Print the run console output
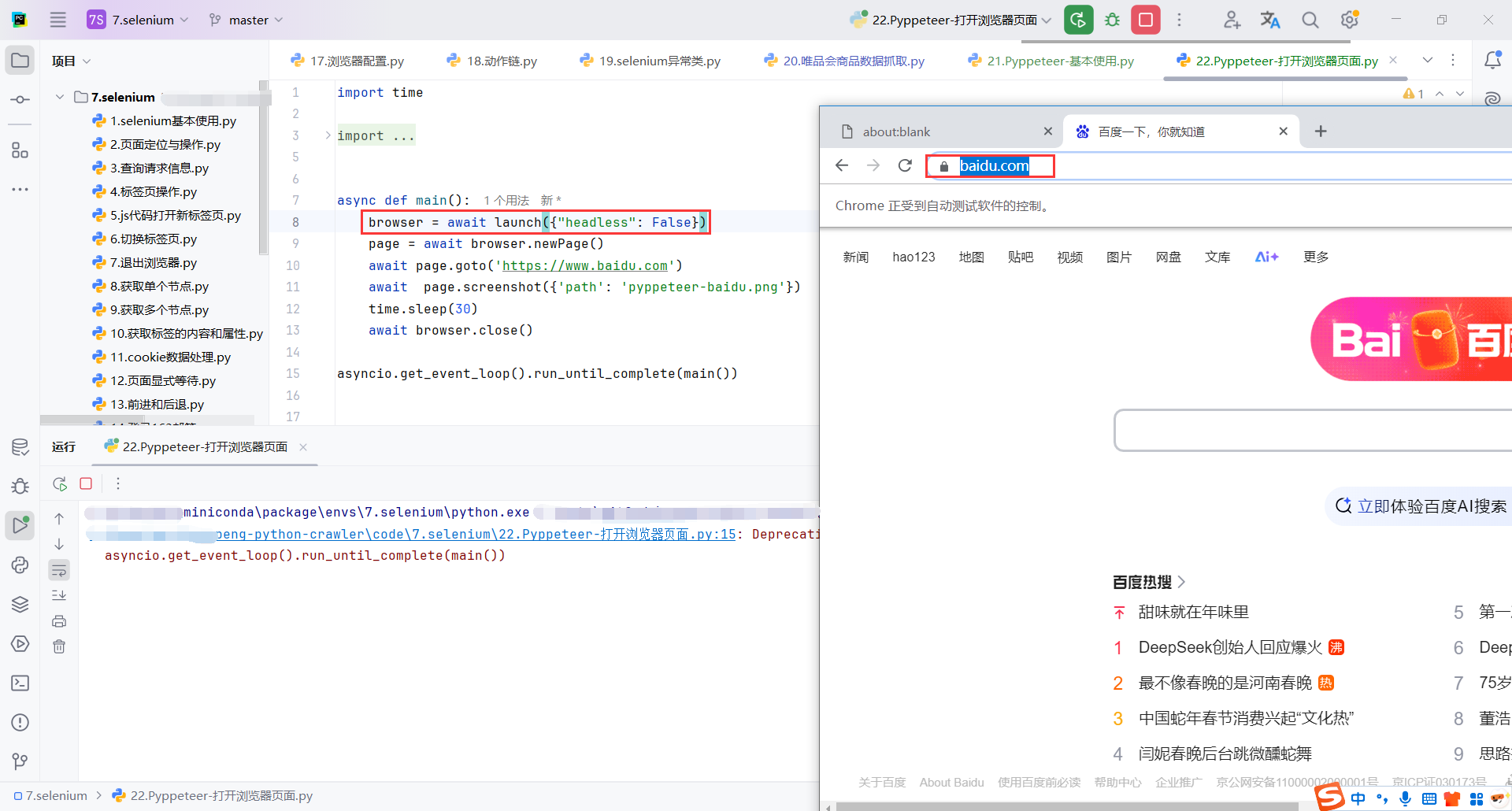 (59, 621)
